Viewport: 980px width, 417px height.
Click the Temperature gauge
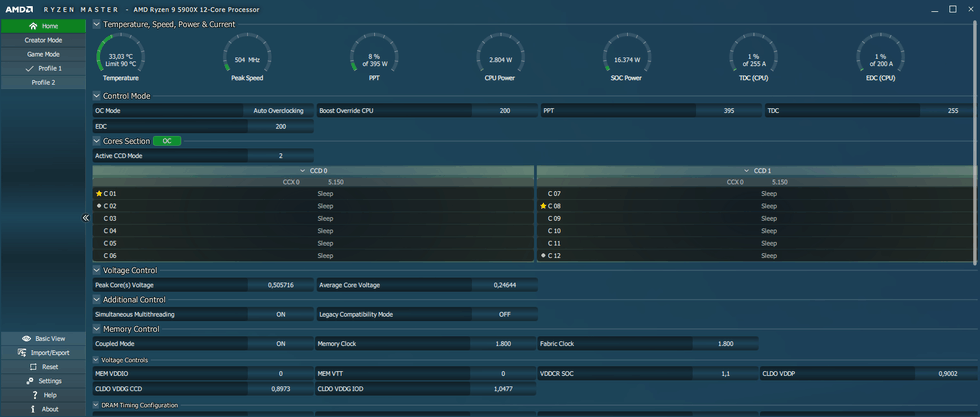pyautogui.click(x=121, y=58)
